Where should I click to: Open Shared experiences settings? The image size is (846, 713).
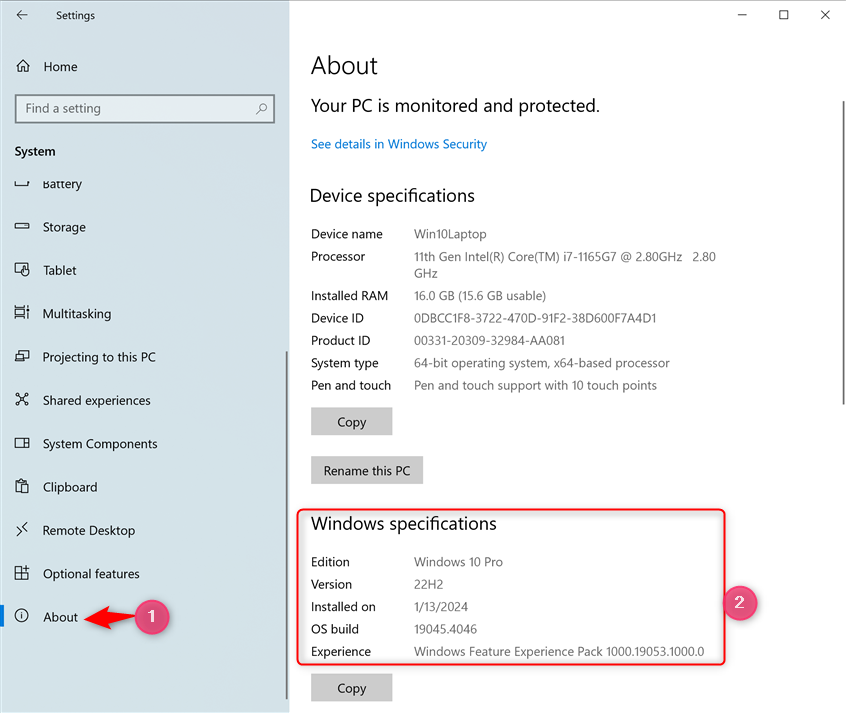(97, 400)
